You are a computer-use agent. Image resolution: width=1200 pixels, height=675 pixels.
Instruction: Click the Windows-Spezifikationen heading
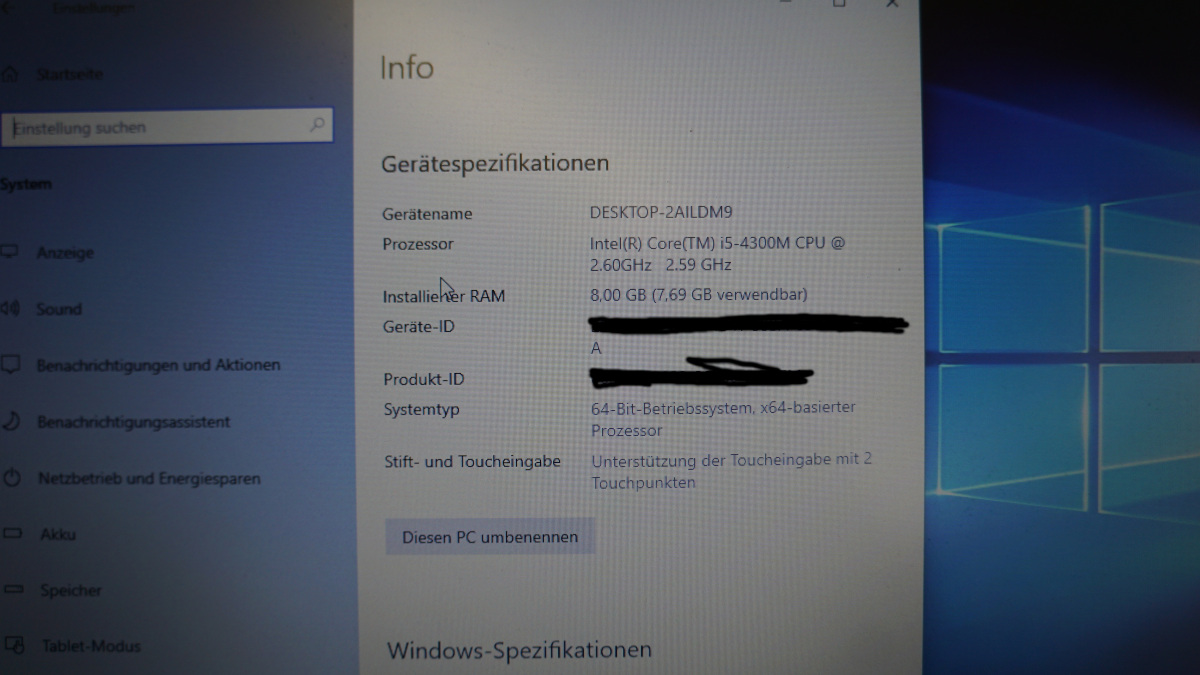pyautogui.click(x=519, y=651)
